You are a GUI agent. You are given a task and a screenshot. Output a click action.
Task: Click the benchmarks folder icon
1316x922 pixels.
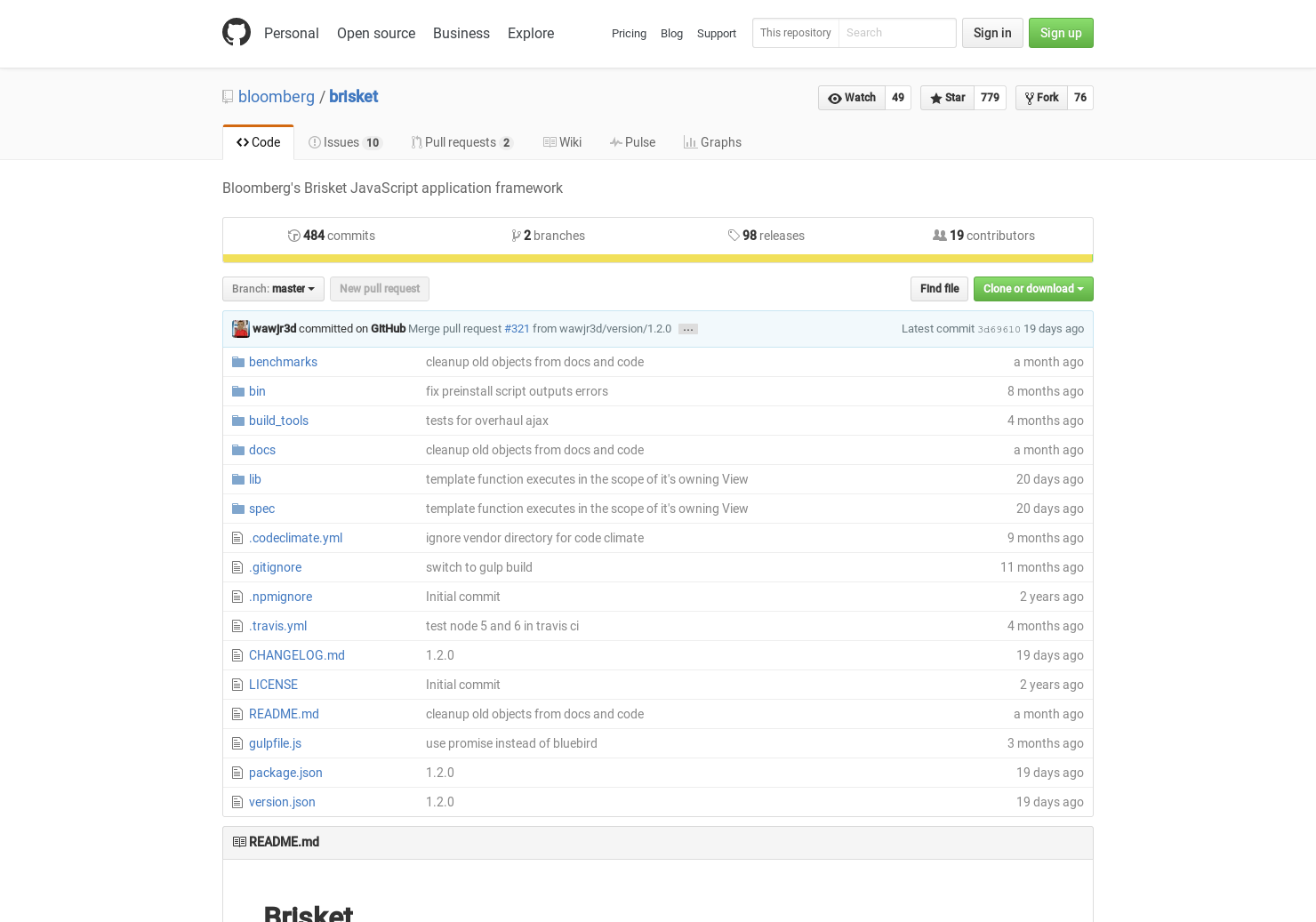[238, 362]
